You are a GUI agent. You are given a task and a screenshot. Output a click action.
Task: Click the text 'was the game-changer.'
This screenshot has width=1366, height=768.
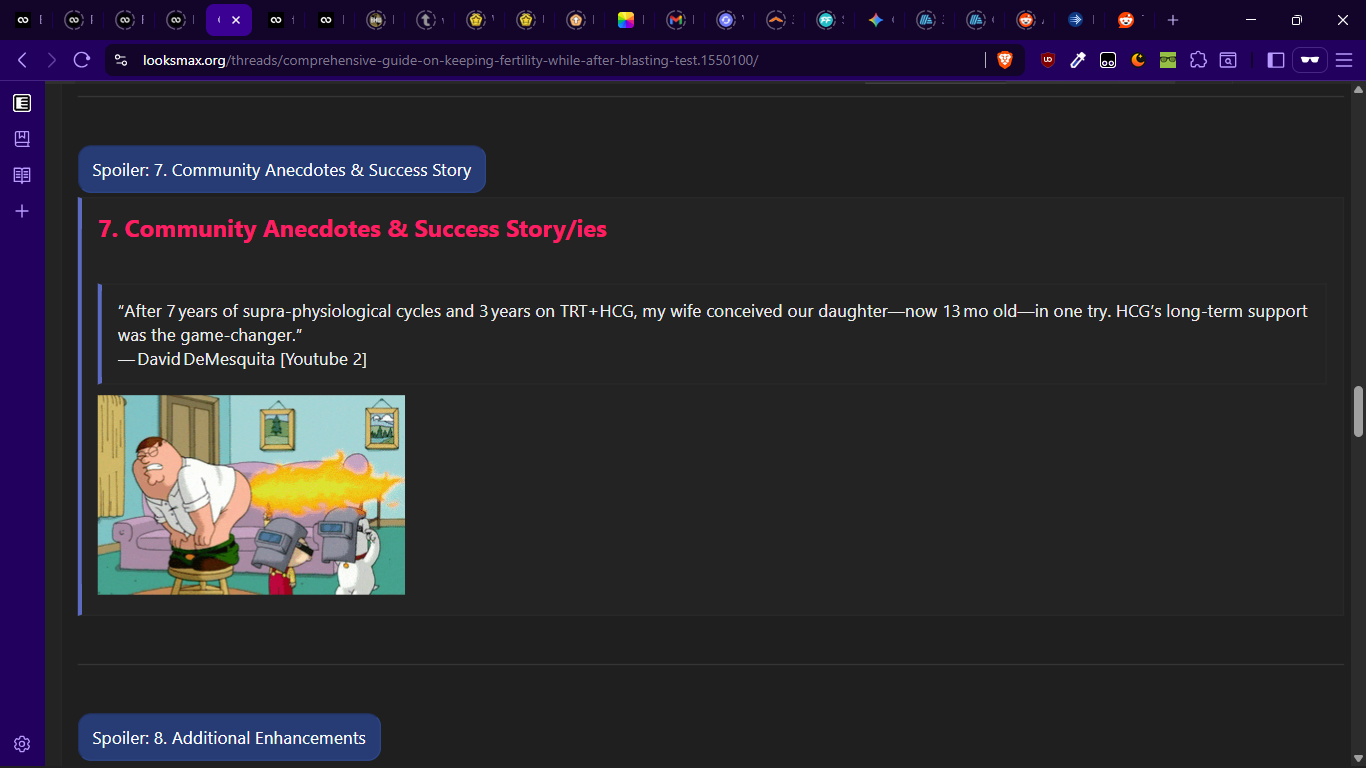click(x=210, y=335)
